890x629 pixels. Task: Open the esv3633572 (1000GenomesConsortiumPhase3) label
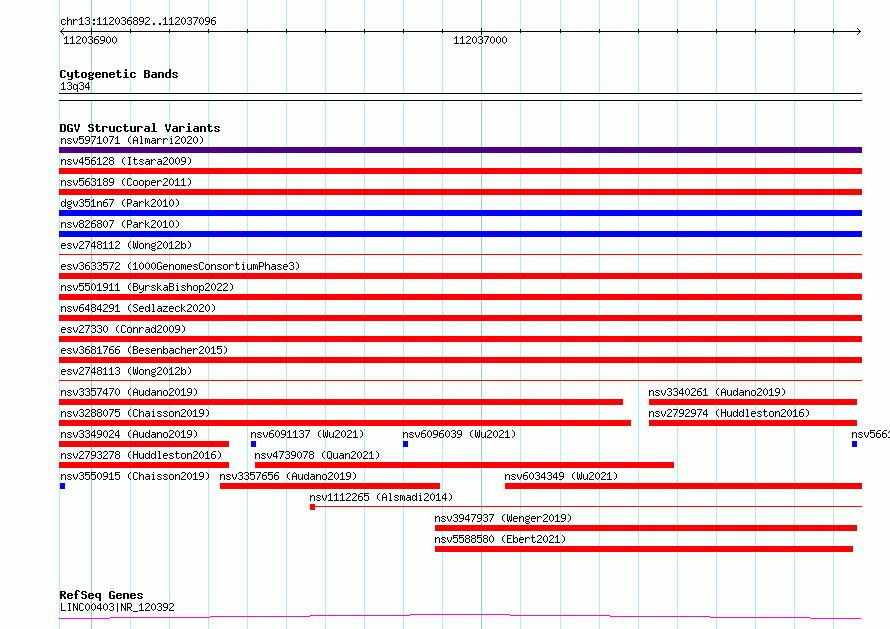[x=180, y=266]
